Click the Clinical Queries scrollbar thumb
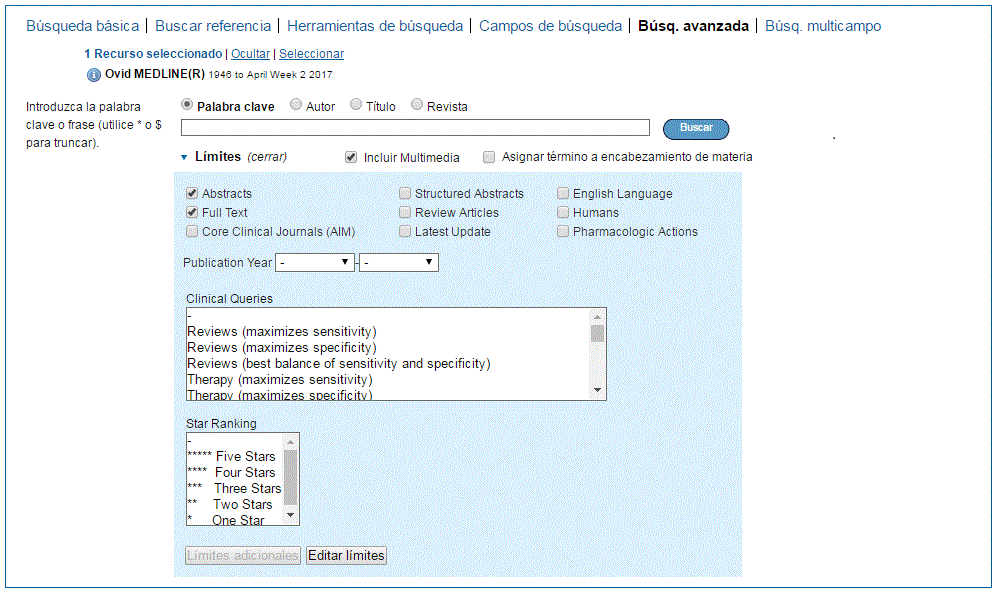Screen dimensions: 998x592 click(x=597, y=333)
